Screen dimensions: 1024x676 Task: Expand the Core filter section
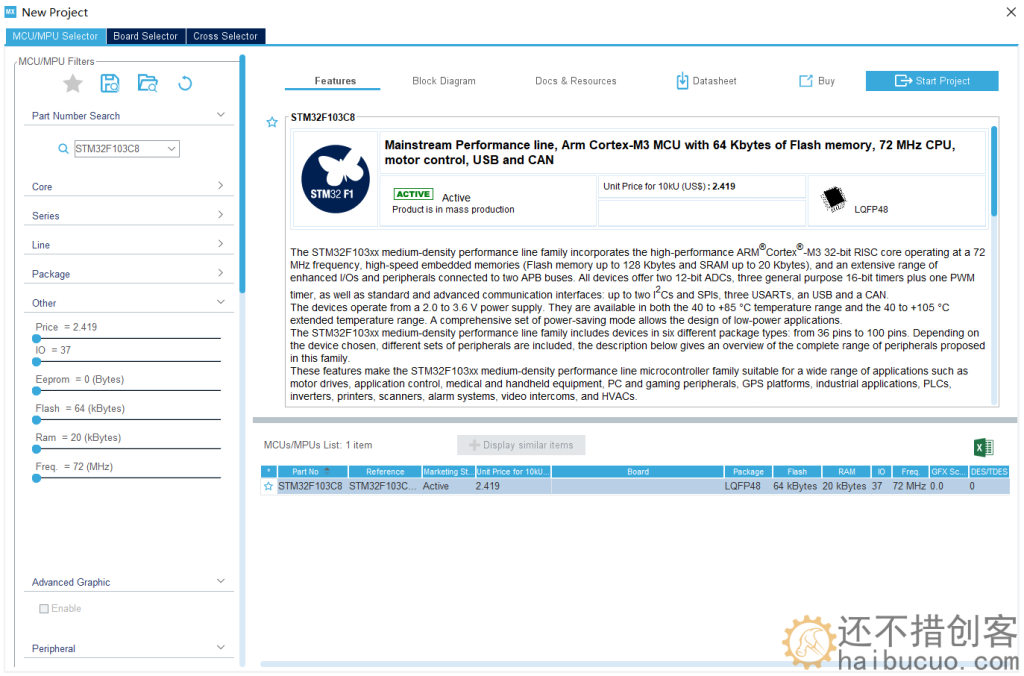point(221,185)
